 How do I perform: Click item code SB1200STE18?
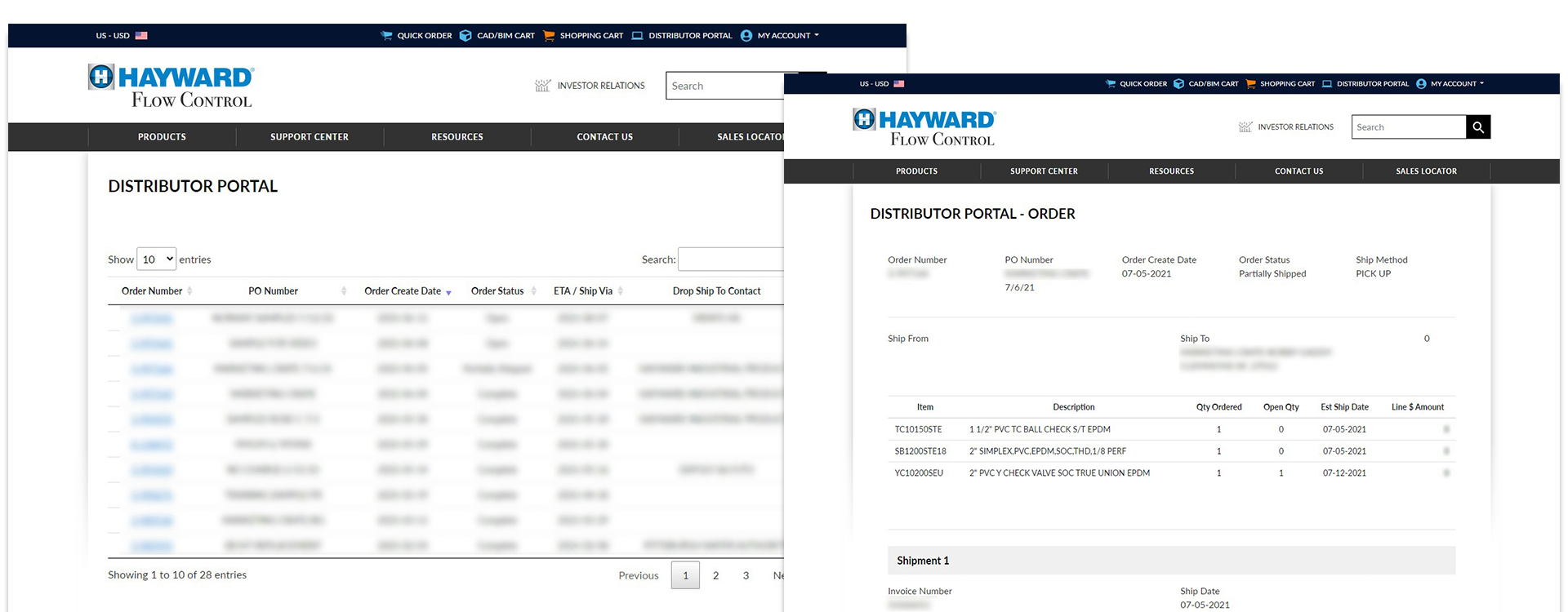(920, 451)
